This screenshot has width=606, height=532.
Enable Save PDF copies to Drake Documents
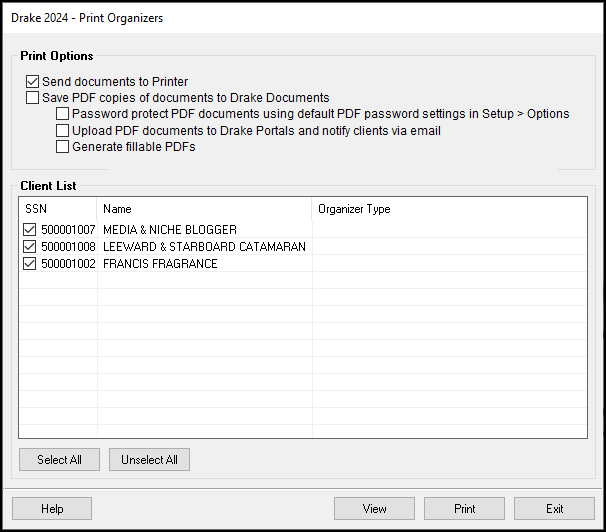tap(32, 97)
